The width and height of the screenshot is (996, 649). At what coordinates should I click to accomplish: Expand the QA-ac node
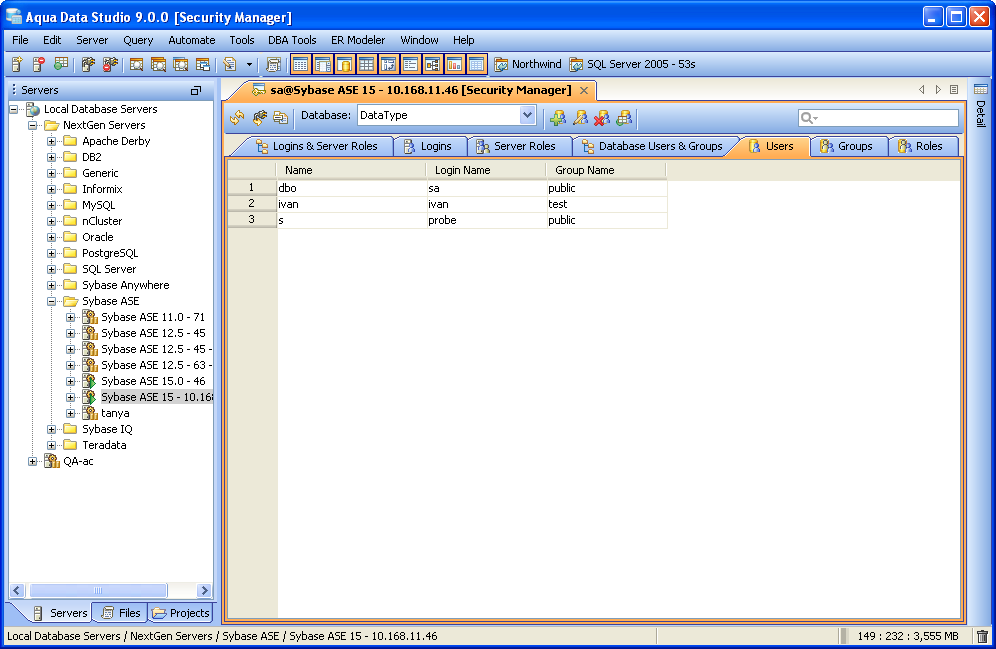pyautogui.click(x=32, y=461)
